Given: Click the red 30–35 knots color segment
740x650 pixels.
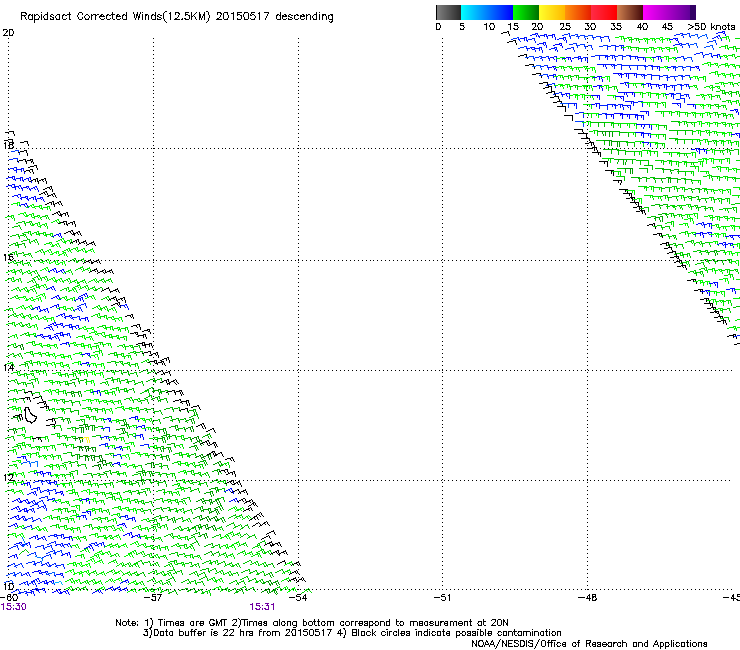Looking at the screenshot, I should [604, 12].
